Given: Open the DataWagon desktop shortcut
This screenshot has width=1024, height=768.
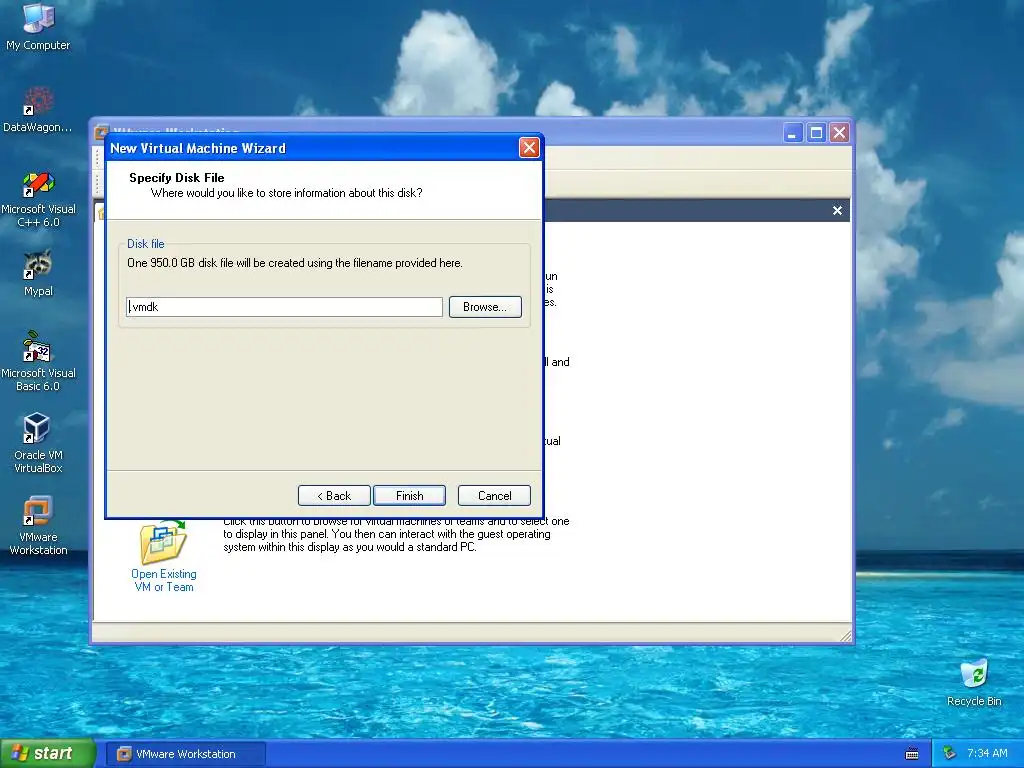Looking at the screenshot, I should 38,109.
